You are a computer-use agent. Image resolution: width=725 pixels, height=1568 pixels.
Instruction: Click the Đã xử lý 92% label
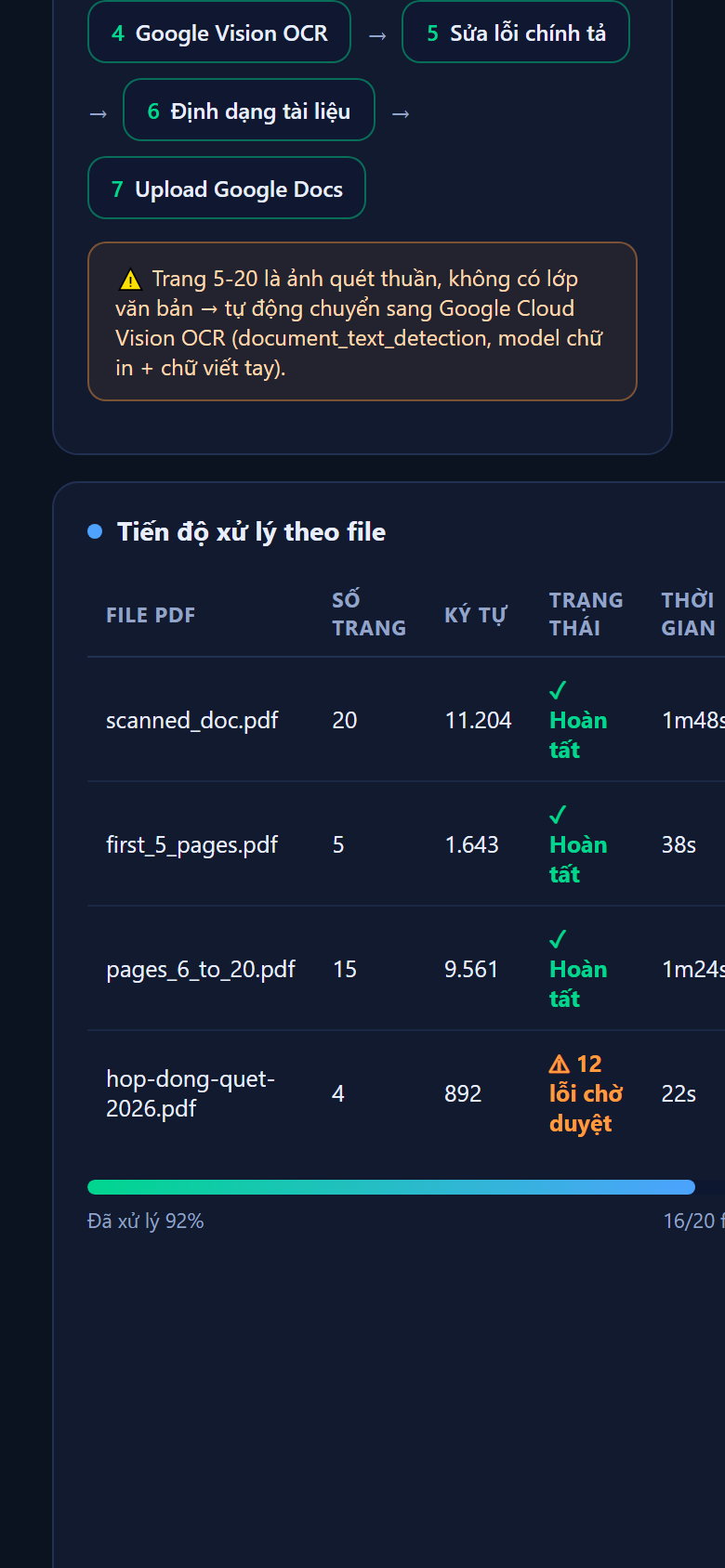146,1221
